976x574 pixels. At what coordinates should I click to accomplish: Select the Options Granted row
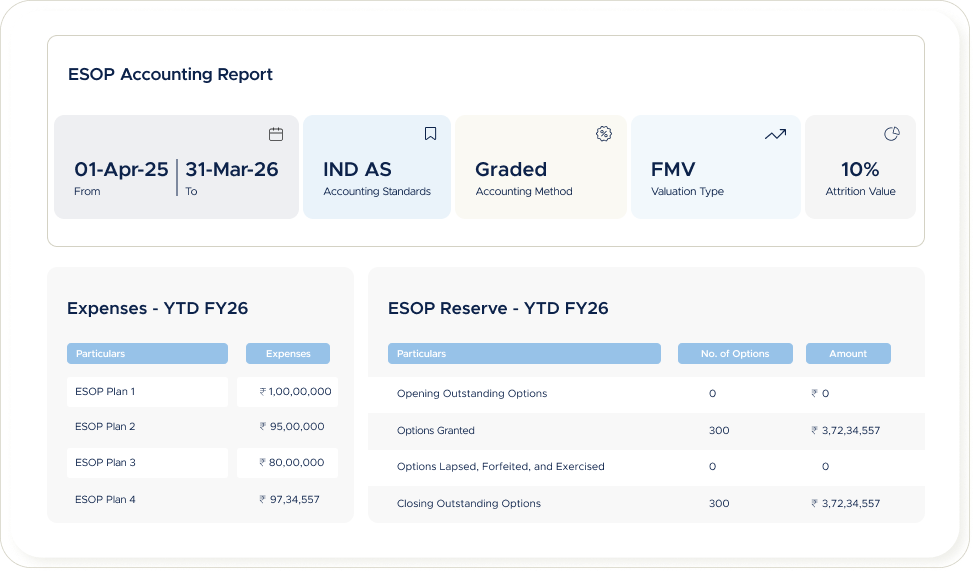645,431
